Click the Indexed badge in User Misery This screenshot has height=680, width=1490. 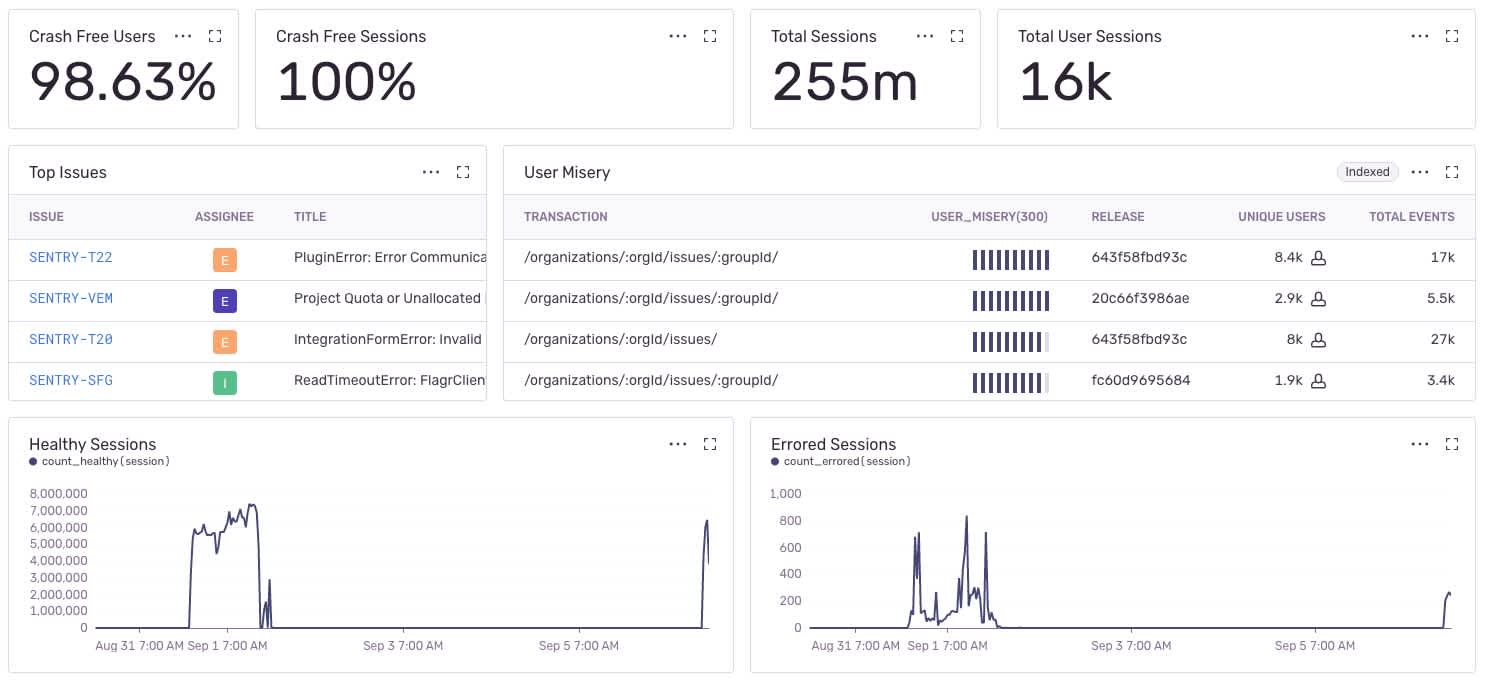1367,172
